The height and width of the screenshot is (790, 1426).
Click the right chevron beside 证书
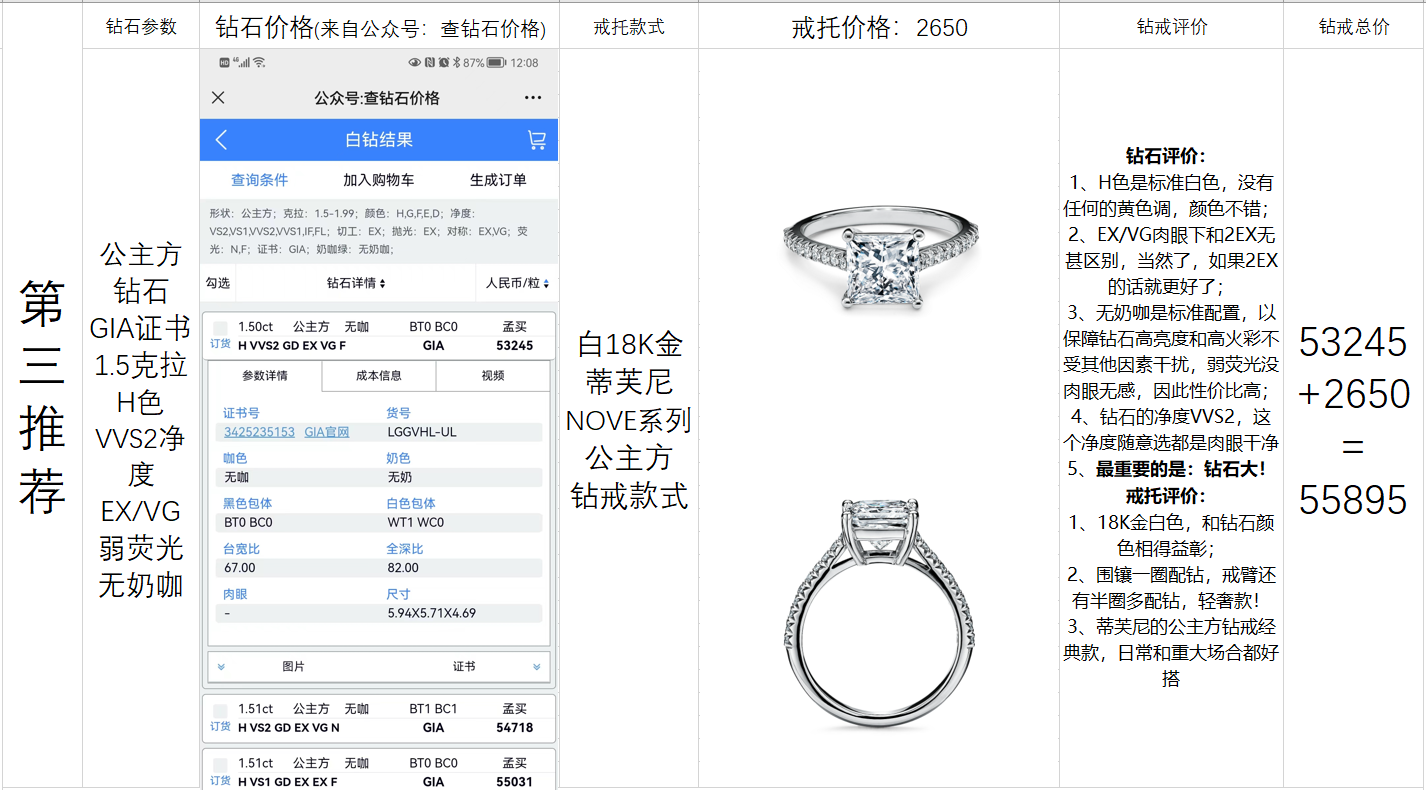537,667
